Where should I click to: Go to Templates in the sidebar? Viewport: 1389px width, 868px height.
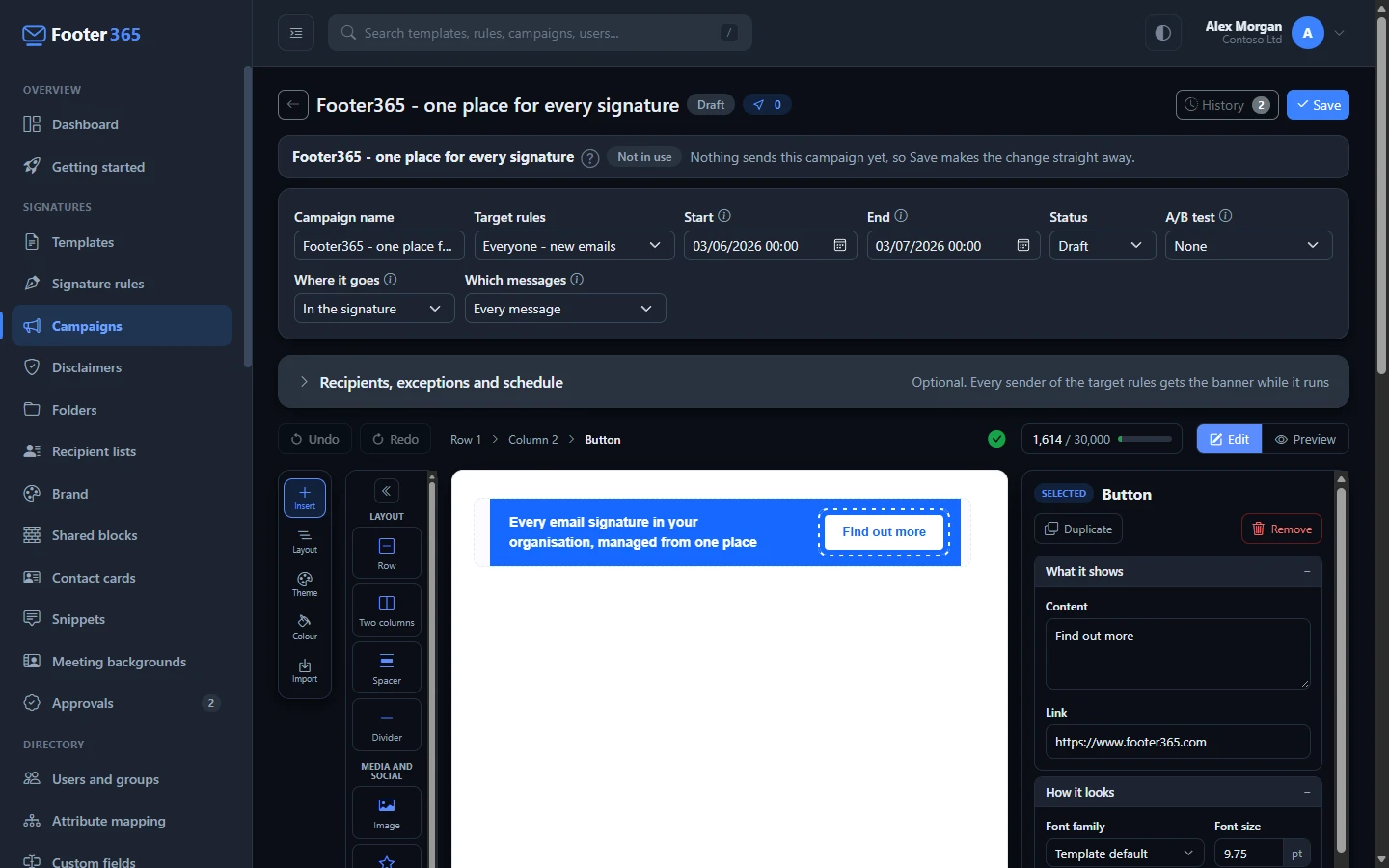(x=122, y=242)
